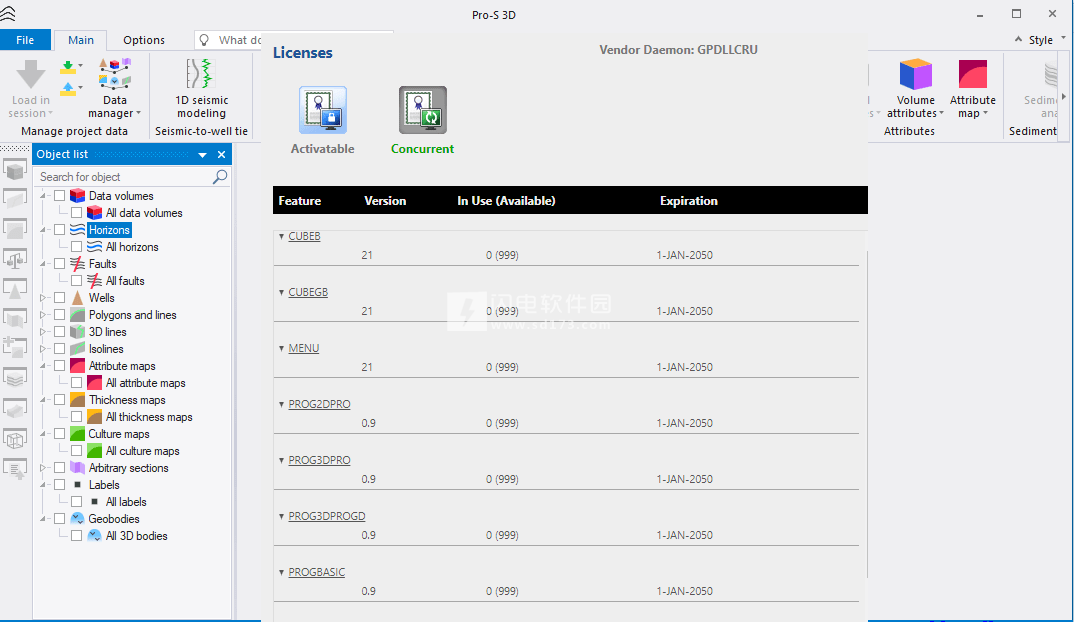Click the Arbitrary sections purple icon
Screen dimensions: 1074x622
point(77,468)
